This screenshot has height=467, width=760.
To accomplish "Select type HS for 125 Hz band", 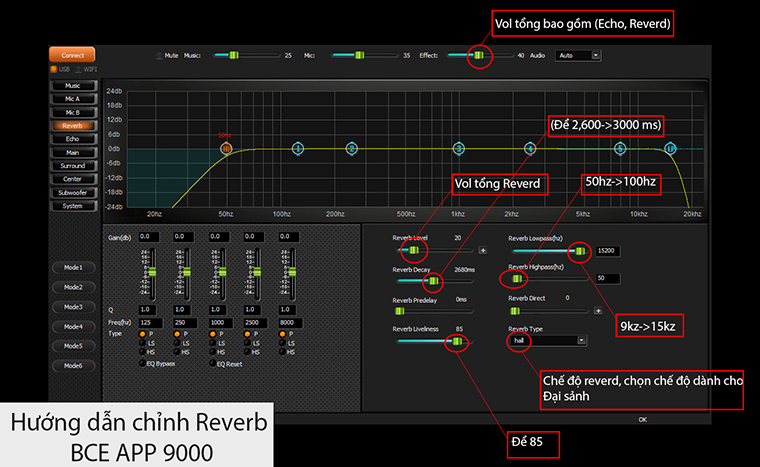I will (x=142, y=352).
